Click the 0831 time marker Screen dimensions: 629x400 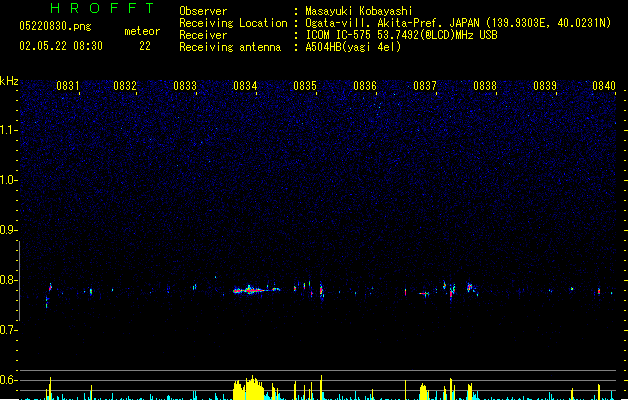click(x=68, y=86)
